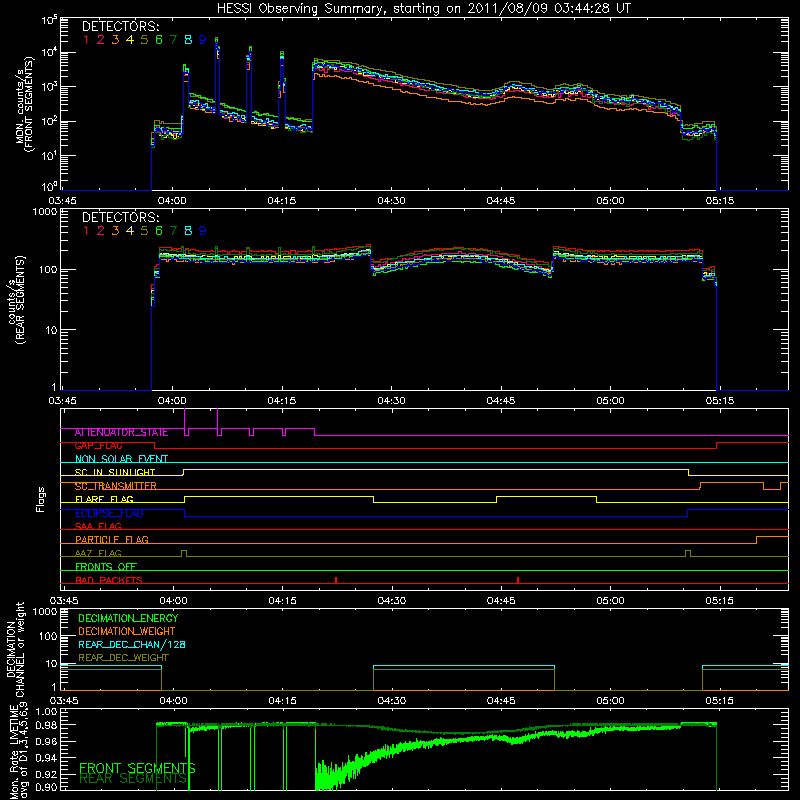Image resolution: width=800 pixels, height=800 pixels.
Task: Click orange detector 3 in front segments legend
Action: tap(115, 39)
